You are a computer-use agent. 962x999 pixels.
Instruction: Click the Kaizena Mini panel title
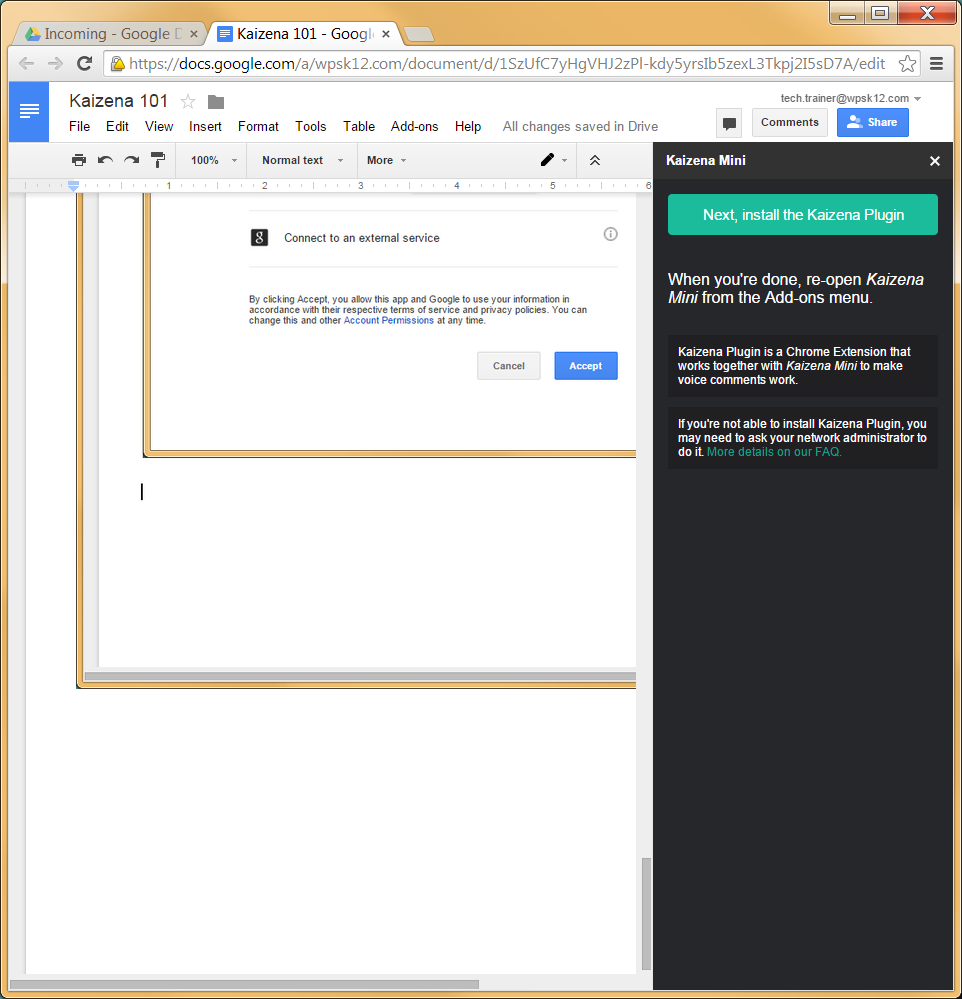tap(705, 161)
